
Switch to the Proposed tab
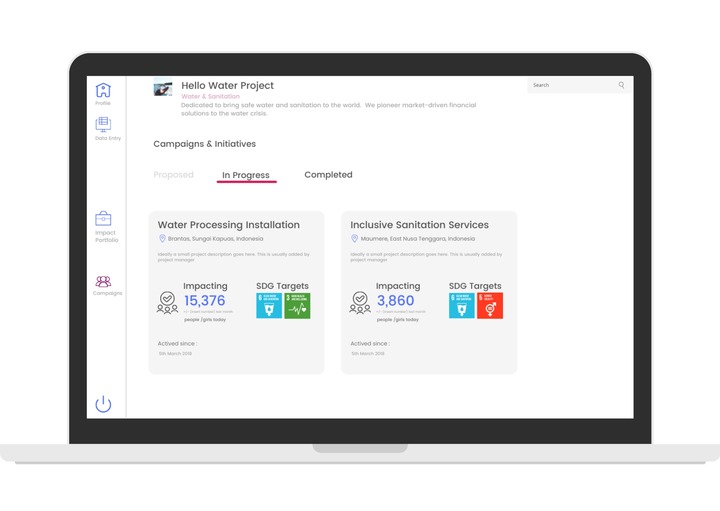pos(173,175)
